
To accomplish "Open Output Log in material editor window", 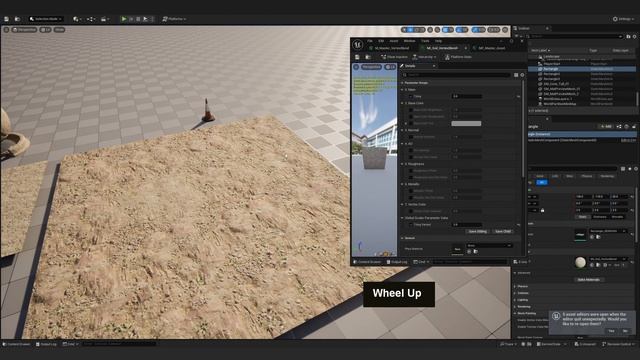I will [397, 262].
